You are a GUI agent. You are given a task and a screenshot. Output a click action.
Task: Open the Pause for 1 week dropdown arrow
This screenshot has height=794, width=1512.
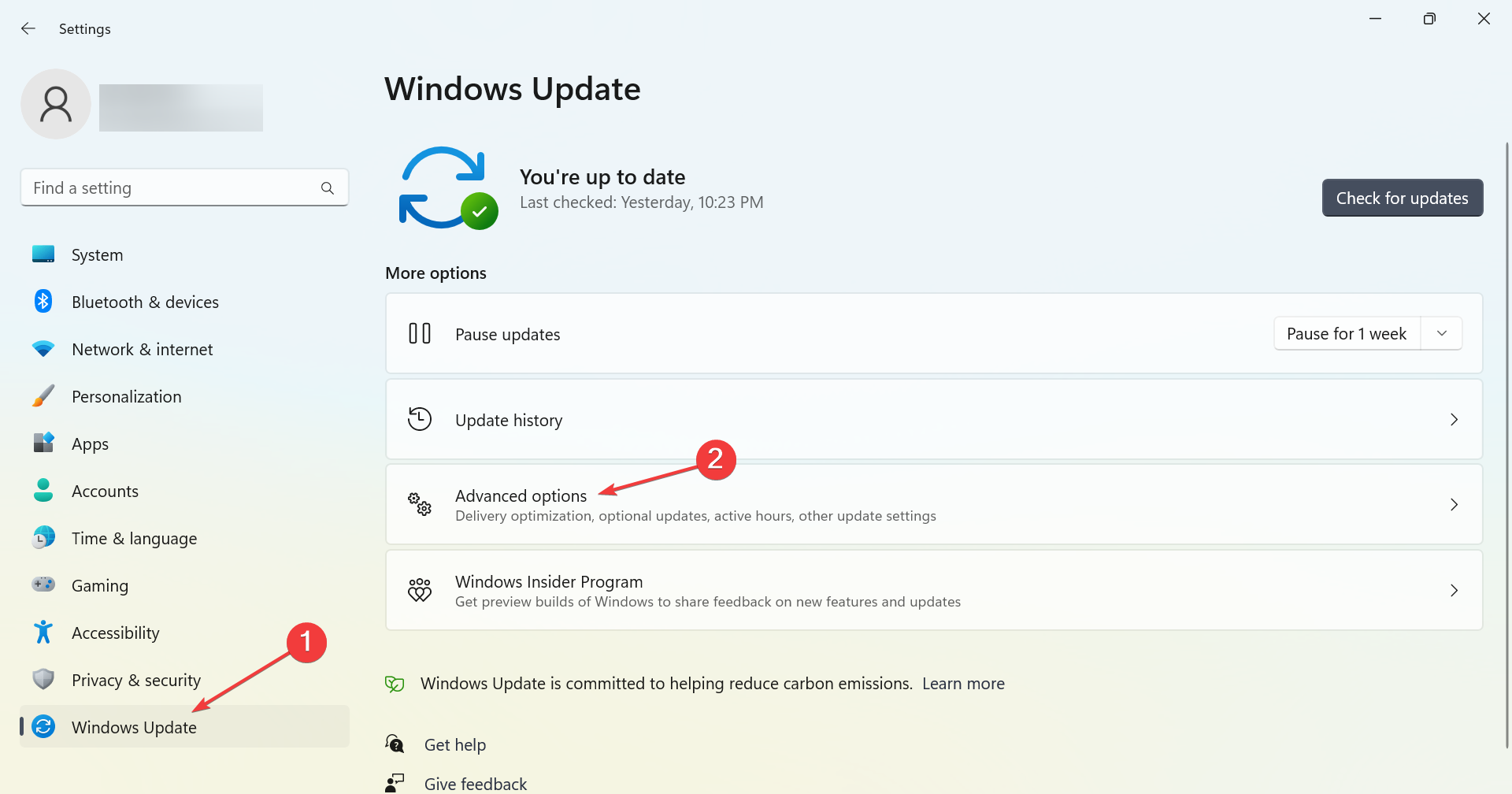pos(1441,333)
